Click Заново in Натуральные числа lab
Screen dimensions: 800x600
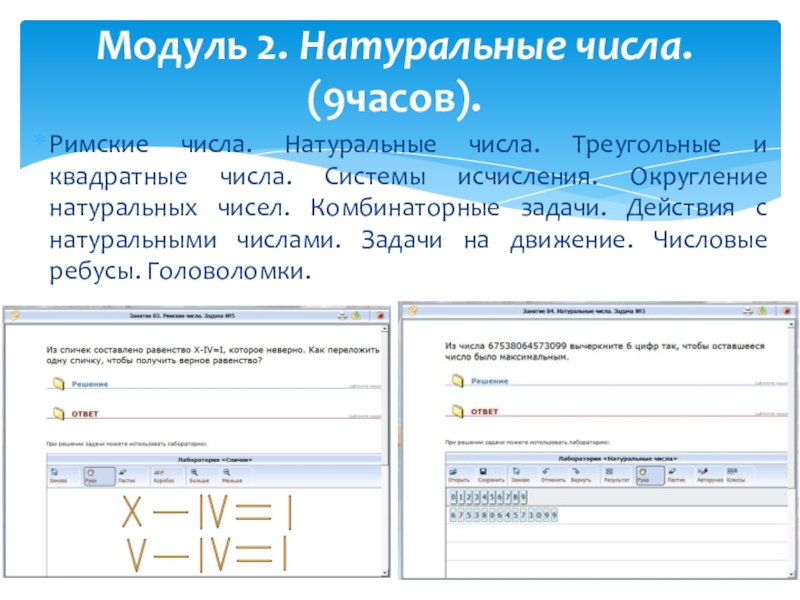[520, 475]
